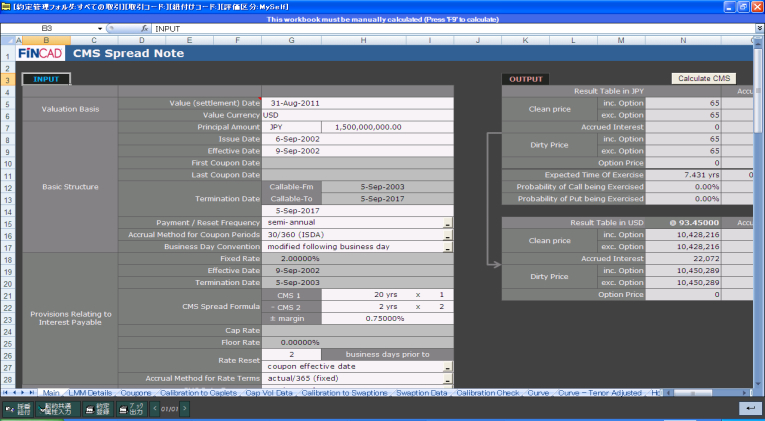Click the fx insert function icon
Screen dimensions: 765x421
point(145,29)
